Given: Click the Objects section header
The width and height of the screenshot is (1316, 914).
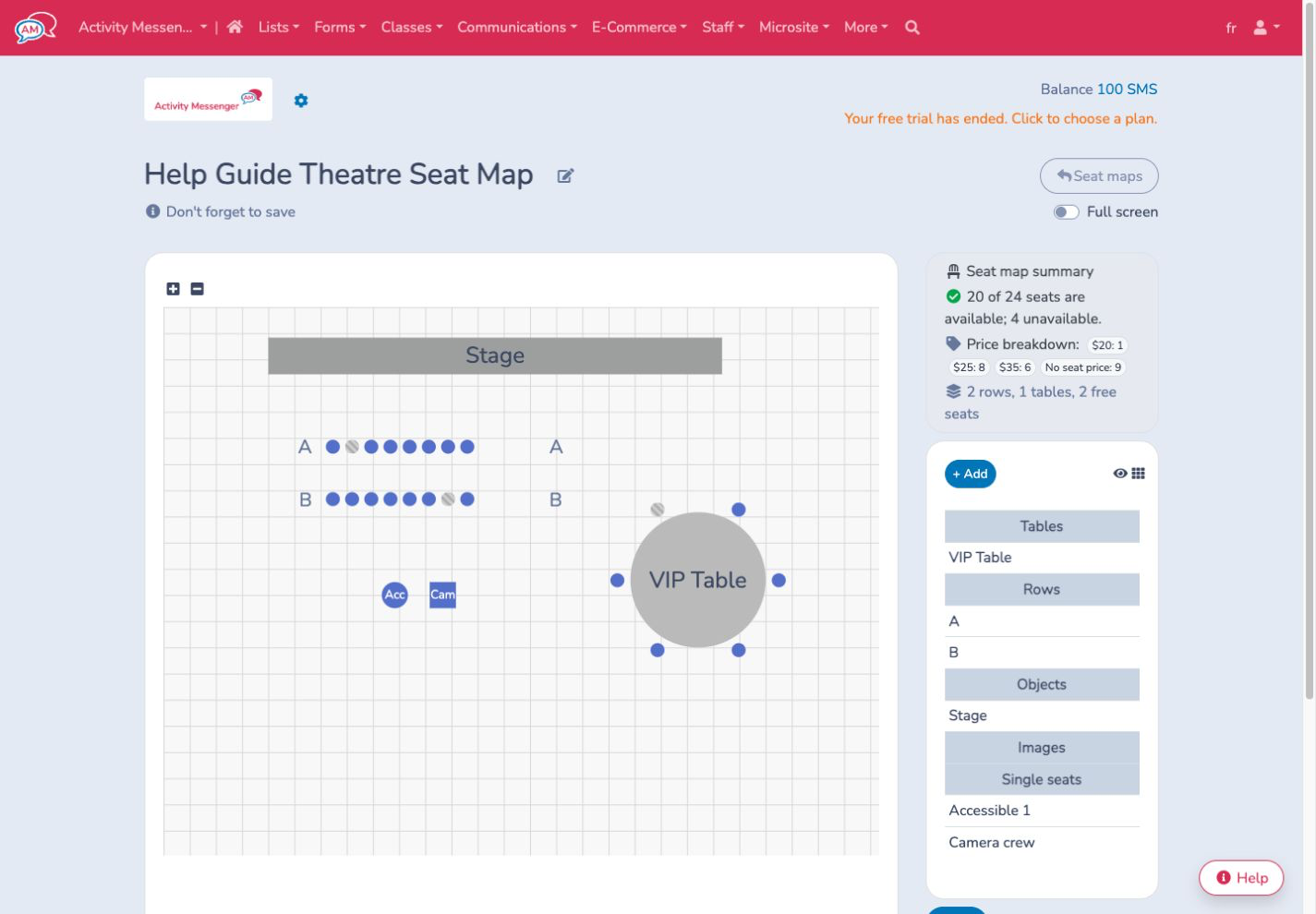Looking at the screenshot, I should [1042, 685].
